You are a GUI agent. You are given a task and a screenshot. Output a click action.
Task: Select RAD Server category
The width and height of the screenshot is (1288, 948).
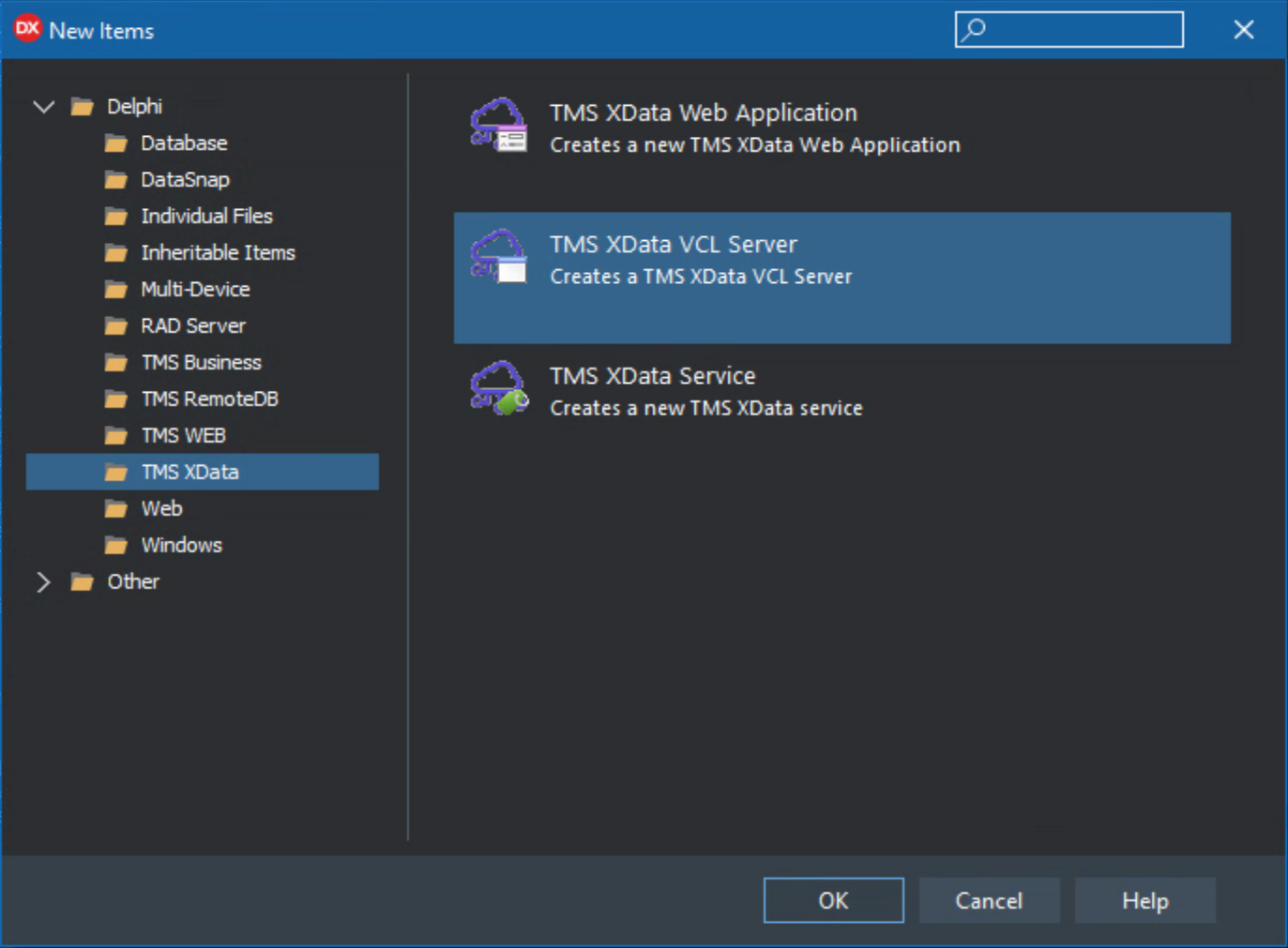pyautogui.click(x=193, y=326)
